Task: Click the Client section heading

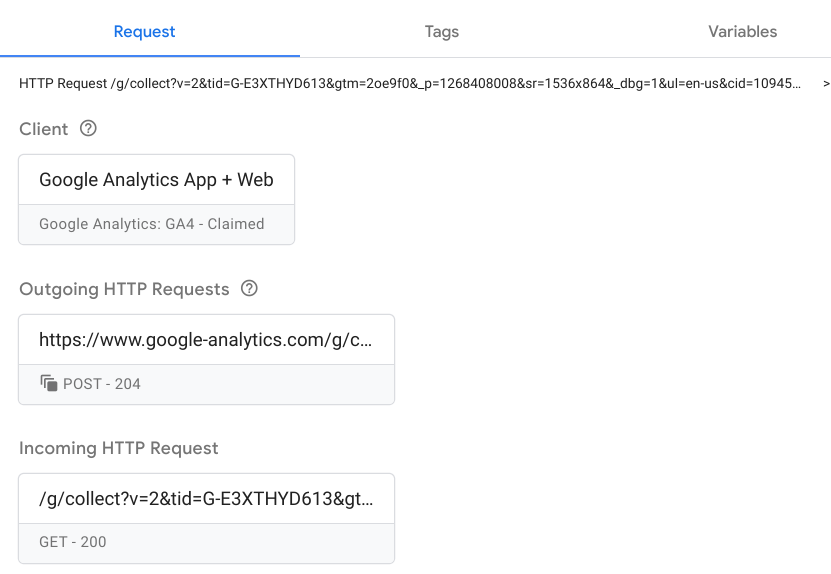Action: (44, 129)
